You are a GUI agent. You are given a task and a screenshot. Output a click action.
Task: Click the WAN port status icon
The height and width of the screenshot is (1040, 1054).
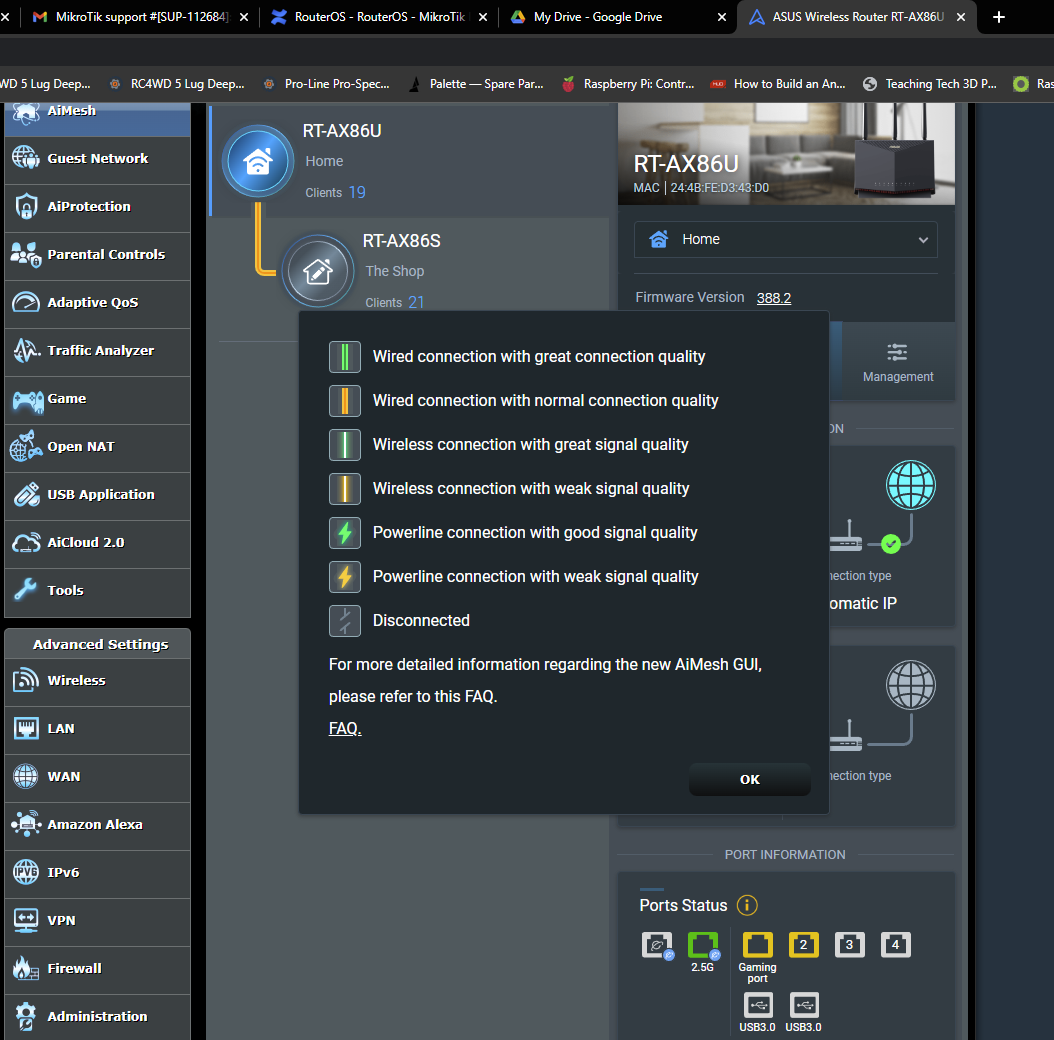coord(657,945)
